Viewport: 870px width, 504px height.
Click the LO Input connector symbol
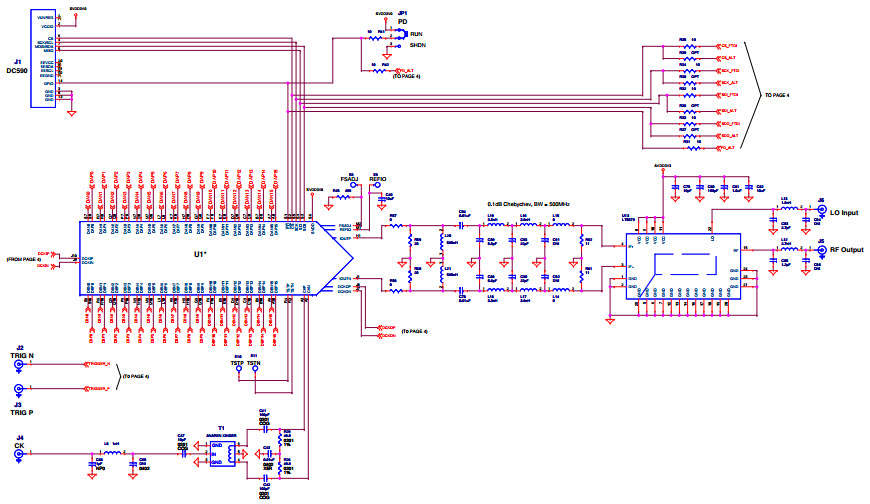[x=821, y=212]
